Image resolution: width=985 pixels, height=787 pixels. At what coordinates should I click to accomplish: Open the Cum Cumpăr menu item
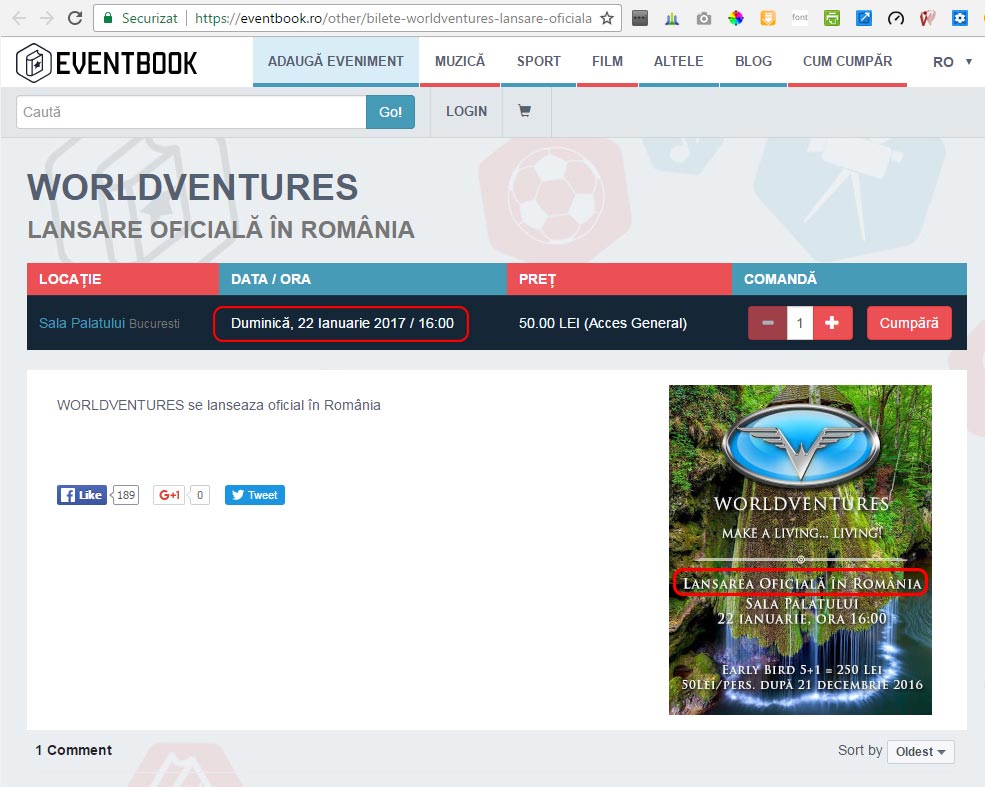(847, 61)
